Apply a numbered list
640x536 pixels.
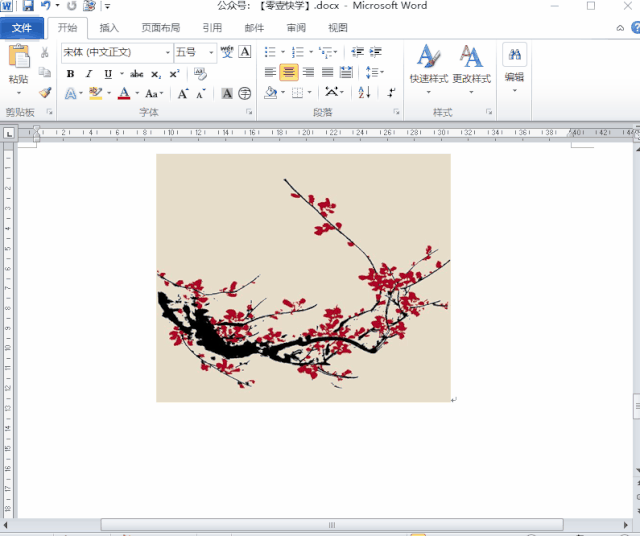(298, 52)
